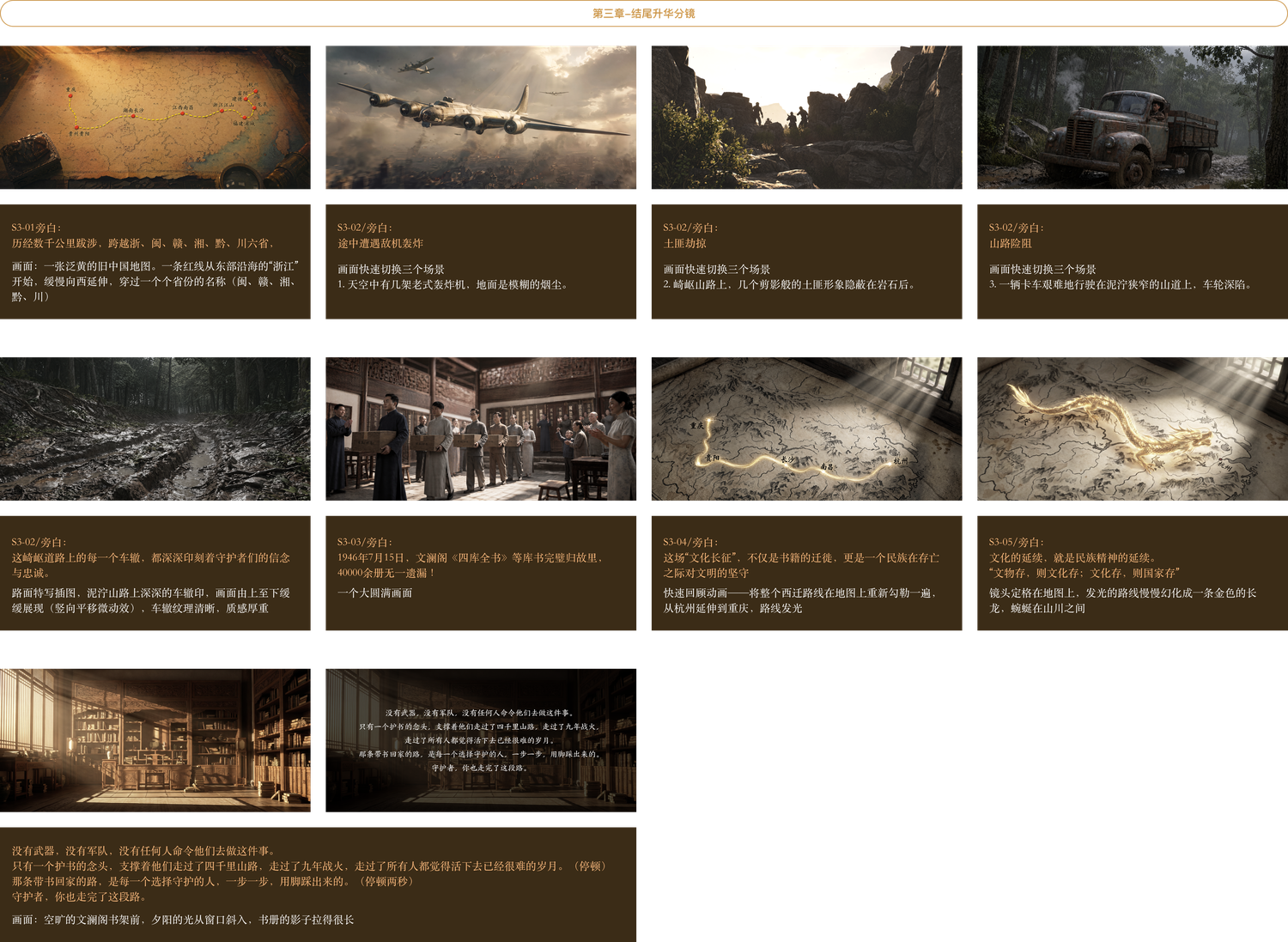Click description starting "画面:一张泛黄的旧中国地图"
Screen dimensions: 1288x942
[155, 282]
